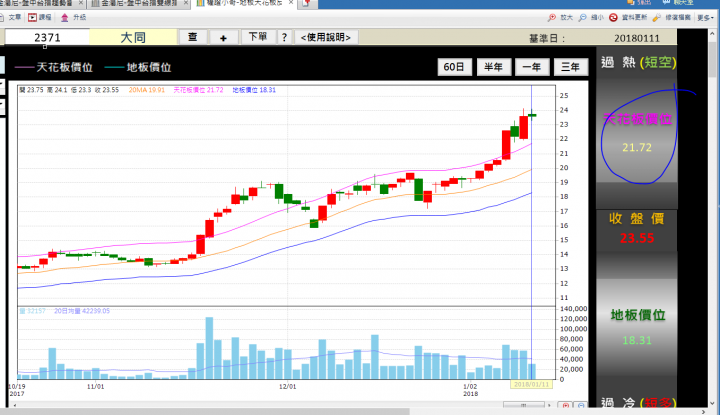Refresh data with the red 資料更新 icon
This screenshot has height=415, width=720.
pos(613,17)
